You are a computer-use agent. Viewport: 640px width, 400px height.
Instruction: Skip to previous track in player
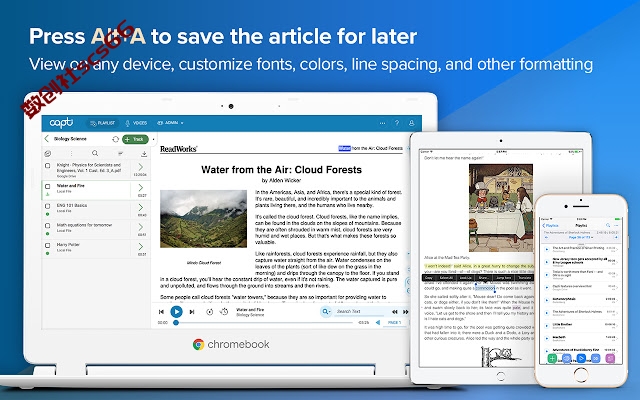click(161, 312)
